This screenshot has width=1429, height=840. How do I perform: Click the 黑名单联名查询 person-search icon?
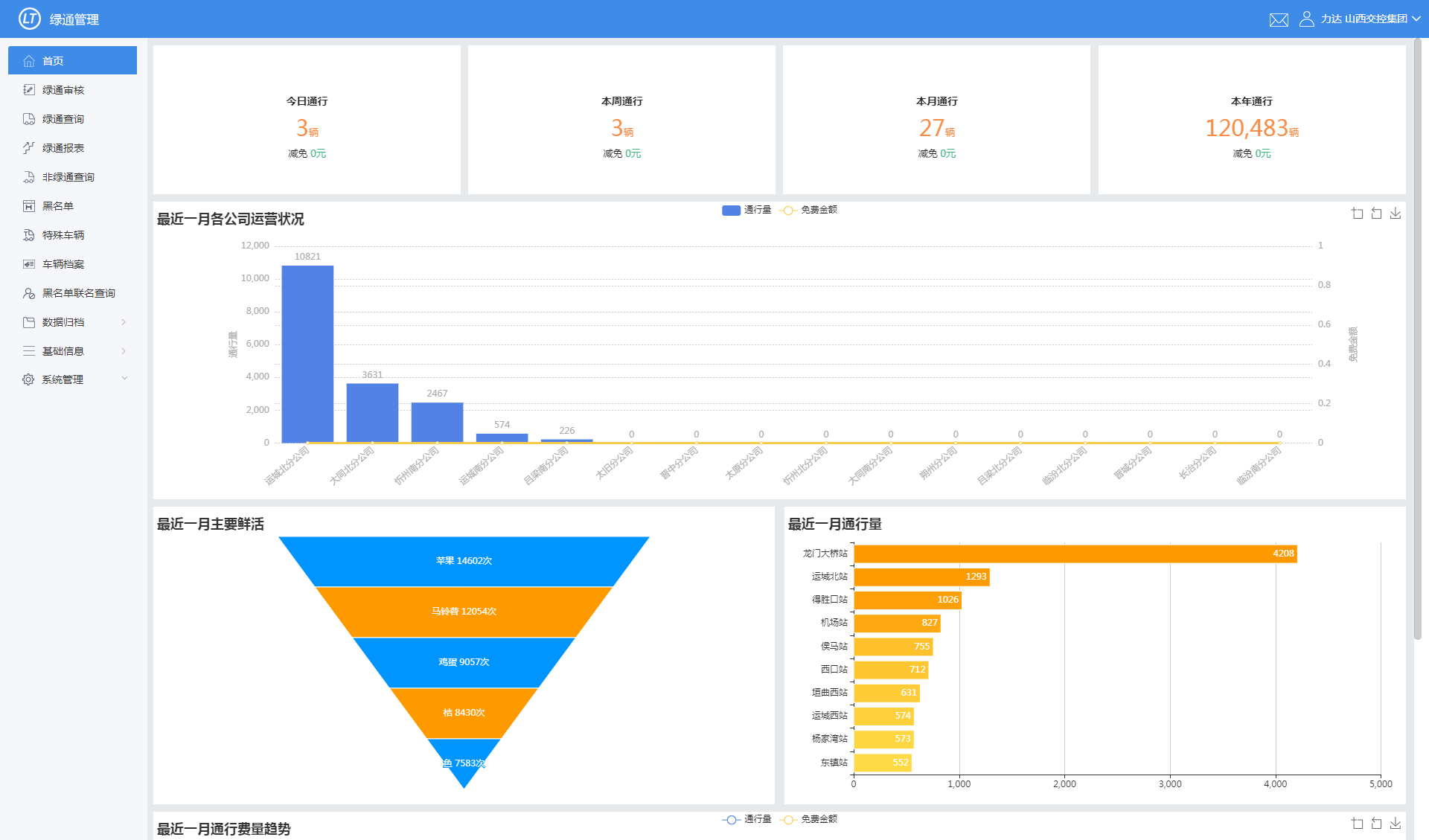pos(29,293)
